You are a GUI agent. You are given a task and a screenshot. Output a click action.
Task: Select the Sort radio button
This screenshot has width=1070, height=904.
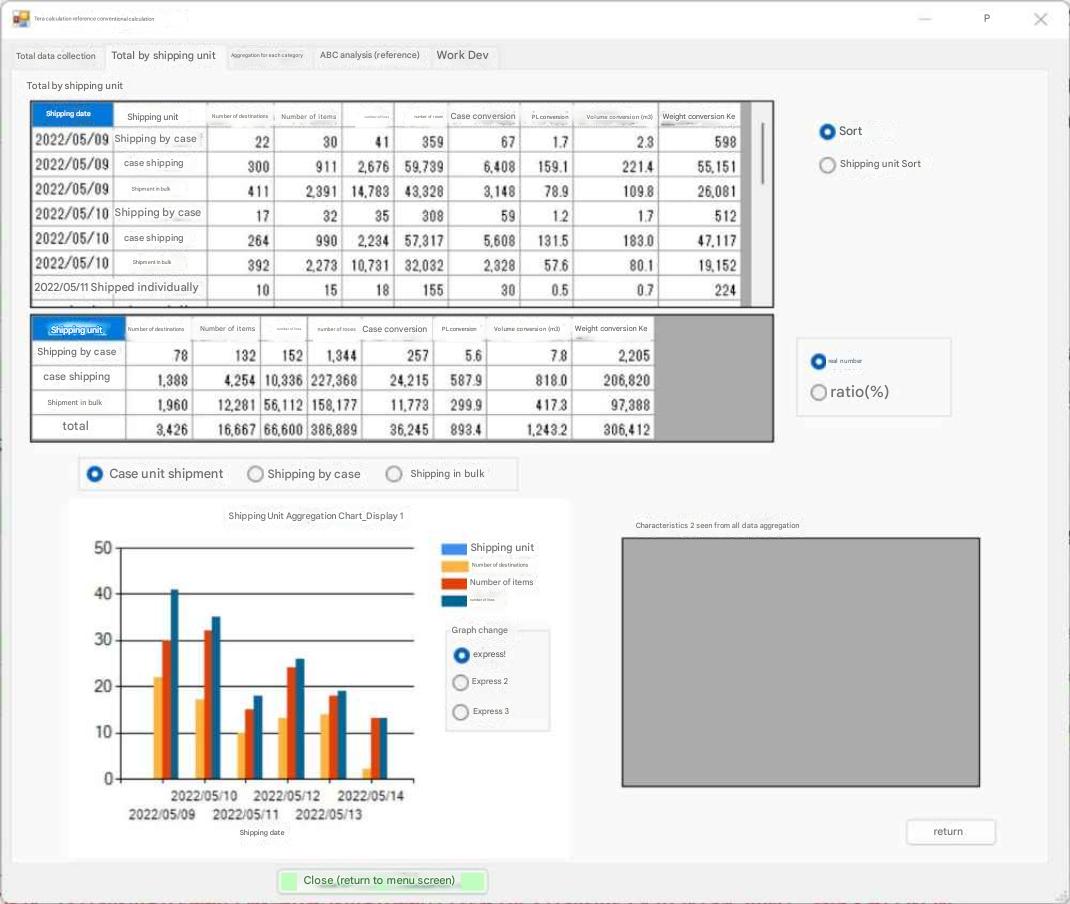pyautogui.click(x=827, y=132)
